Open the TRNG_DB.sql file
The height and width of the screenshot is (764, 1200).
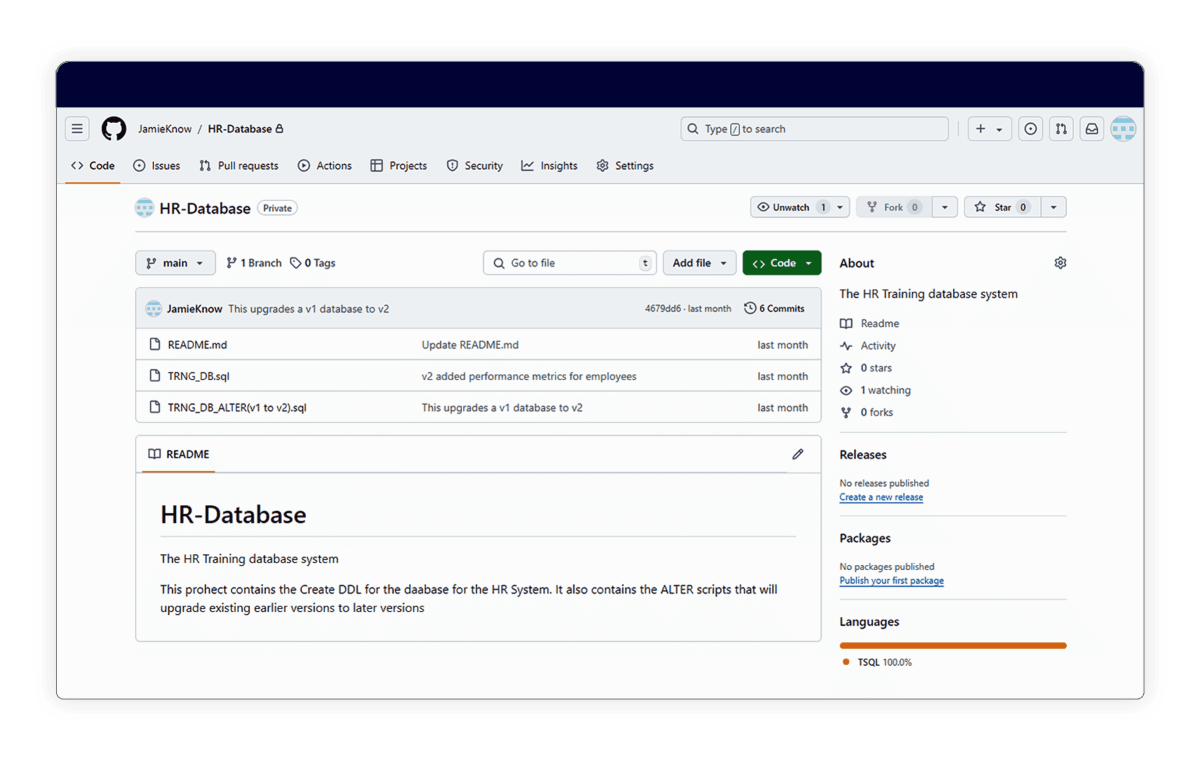tap(199, 376)
